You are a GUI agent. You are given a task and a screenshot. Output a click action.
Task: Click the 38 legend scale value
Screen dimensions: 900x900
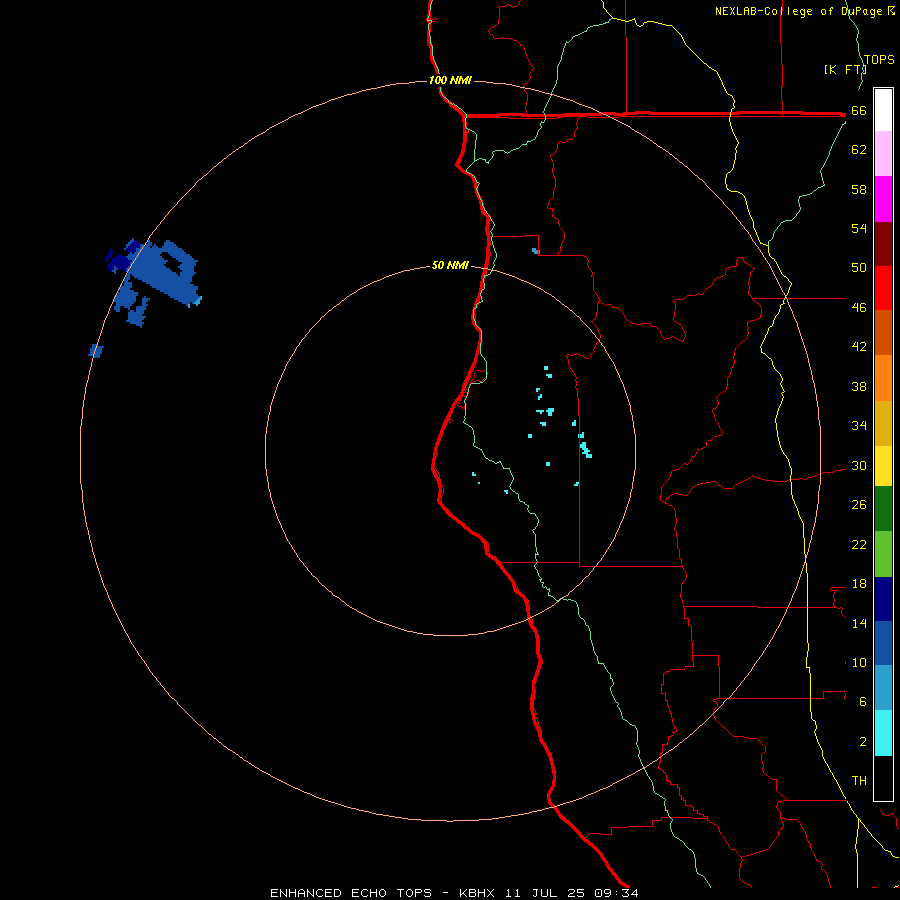[859, 387]
